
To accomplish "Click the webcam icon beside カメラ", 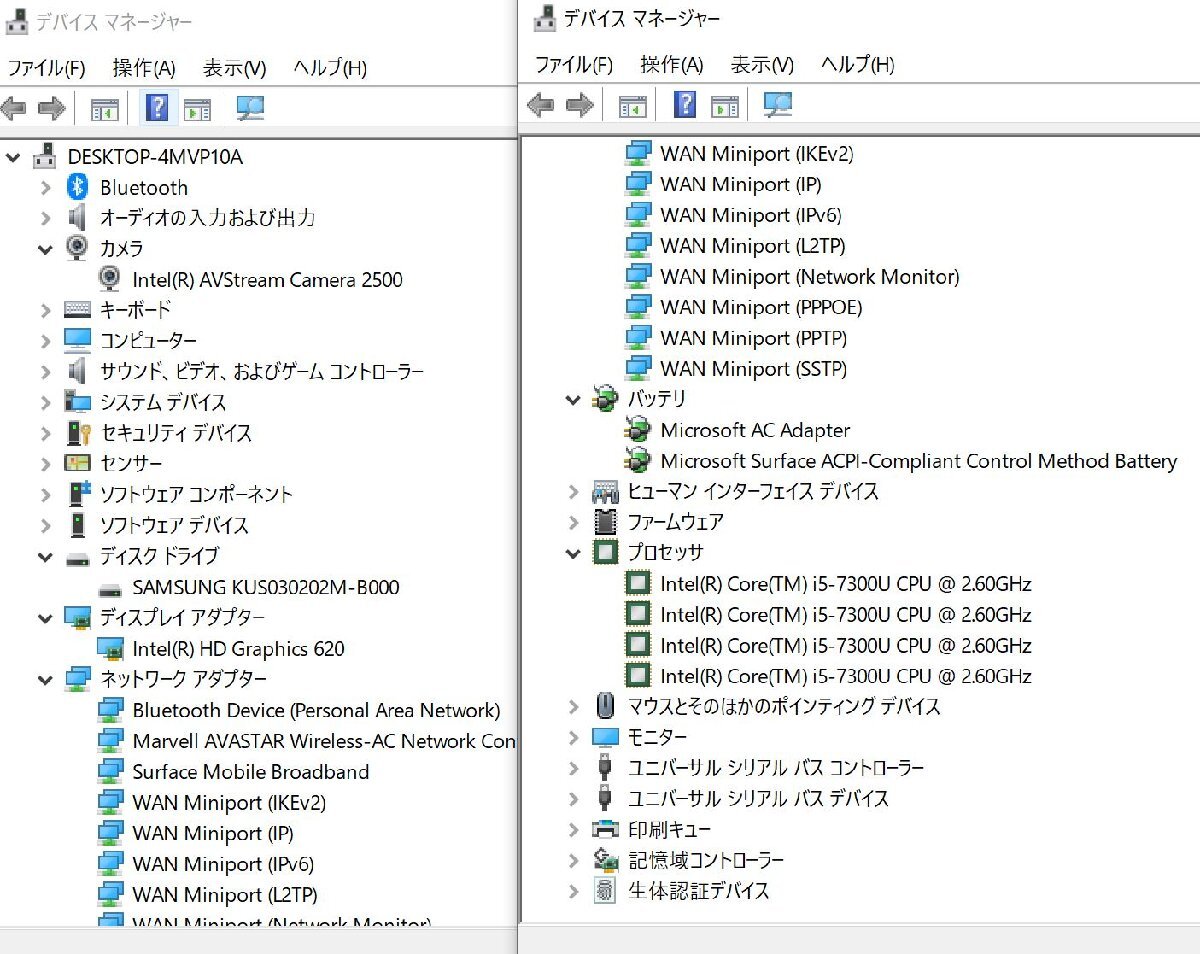I will point(77,247).
